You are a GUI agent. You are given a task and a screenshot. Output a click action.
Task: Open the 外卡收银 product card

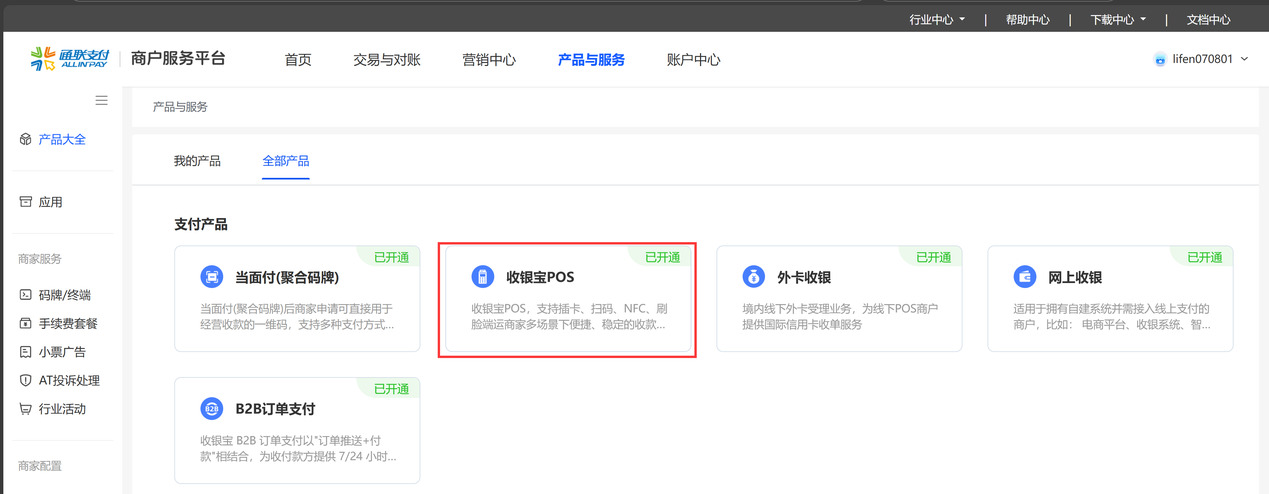(x=839, y=299)
